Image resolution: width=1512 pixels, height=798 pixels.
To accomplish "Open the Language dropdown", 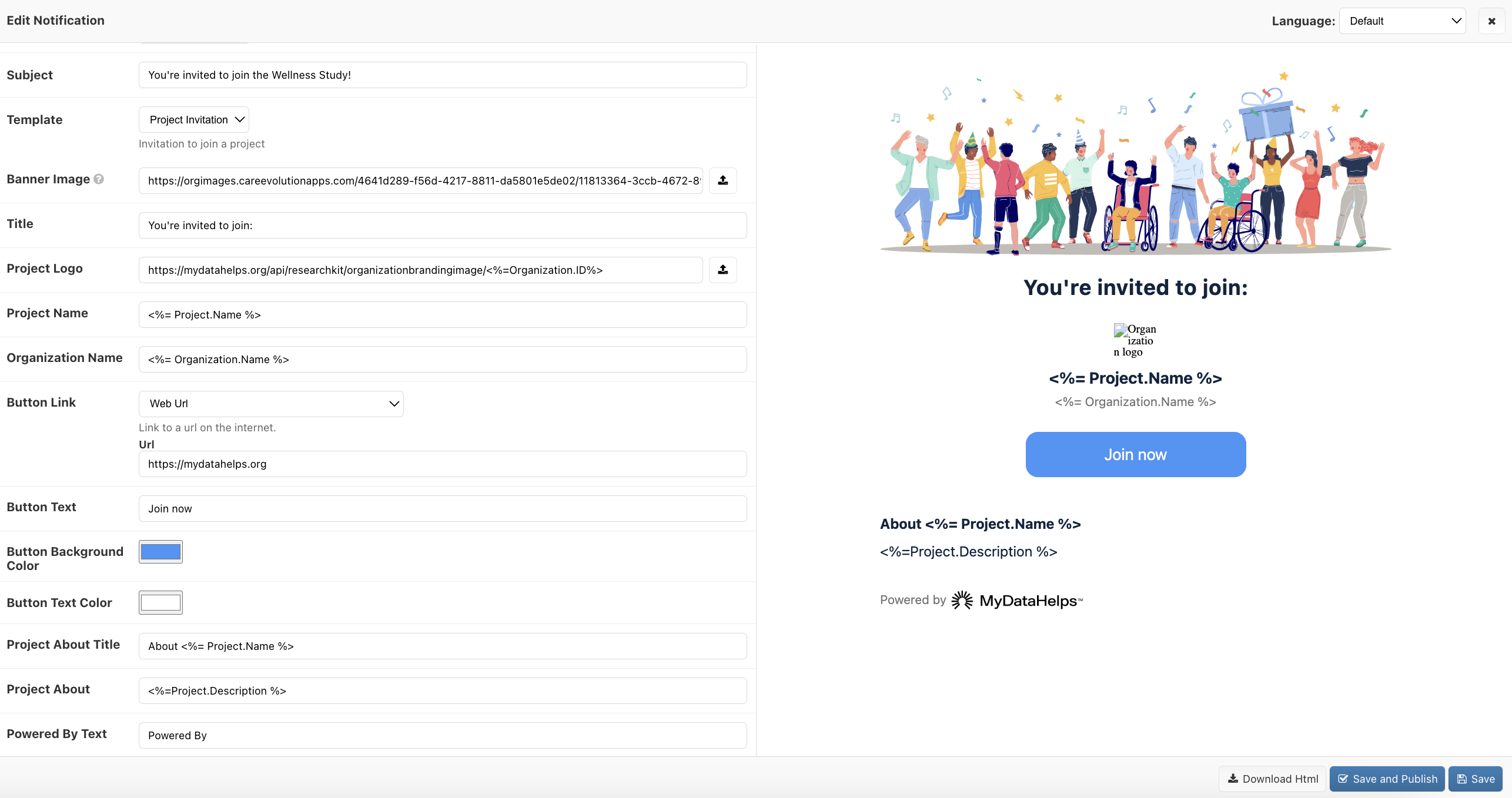I will 1402,21.
